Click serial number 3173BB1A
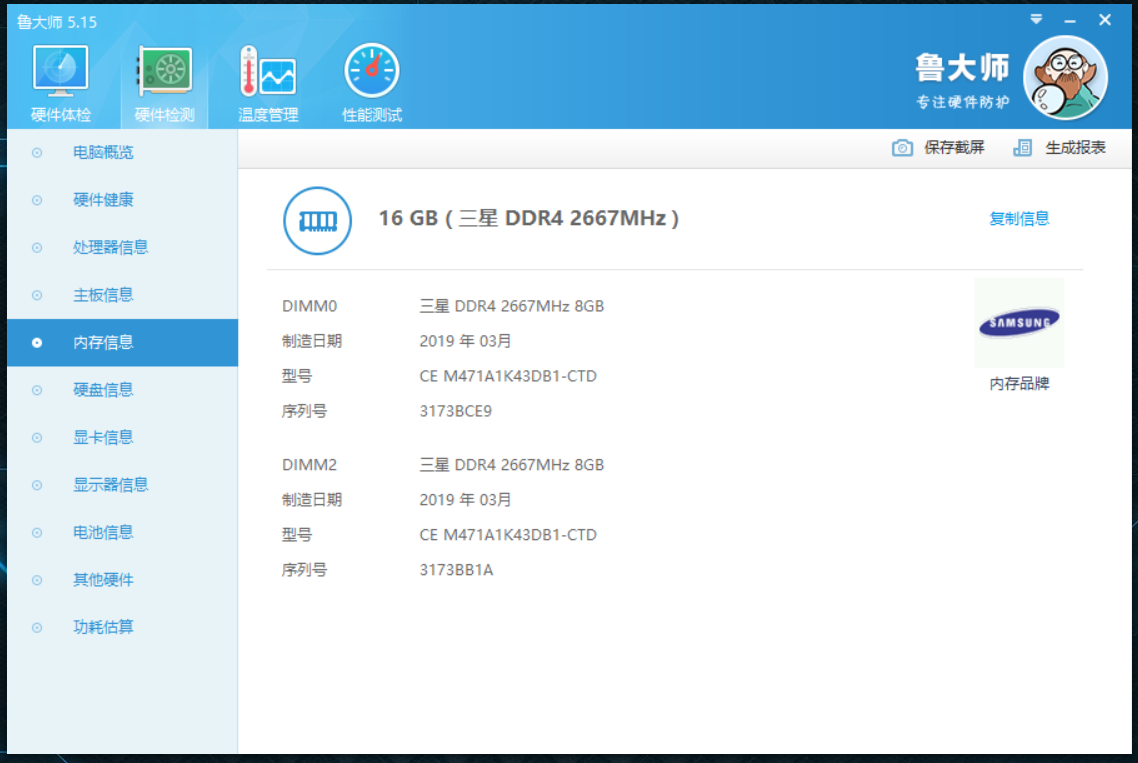The width and height of the screenshot is (1138, 763). (x=456, y=570)
